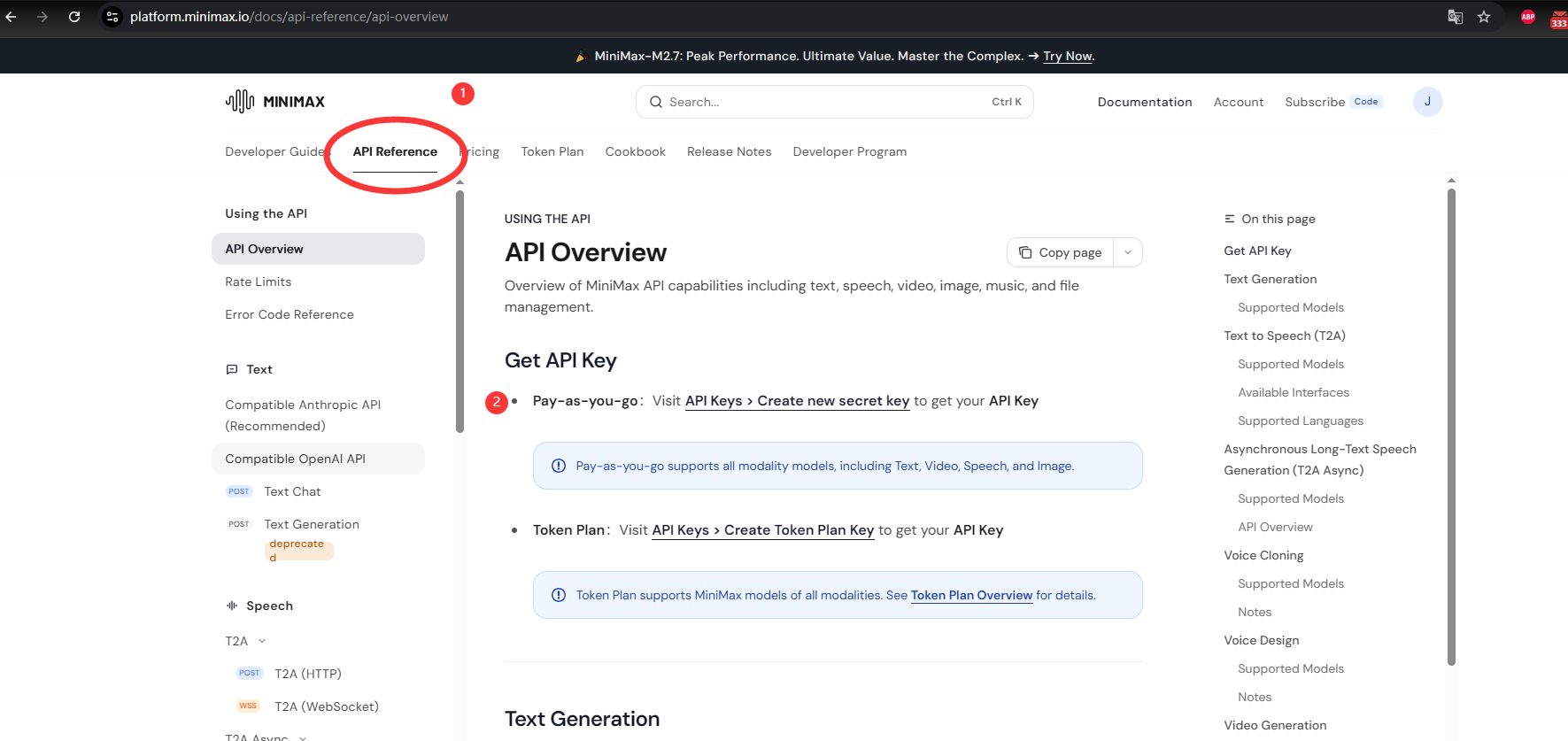Jump to Text to Speech (T2A) in outline
The width and height of the screenshot is (1568, 741).
1285,336
